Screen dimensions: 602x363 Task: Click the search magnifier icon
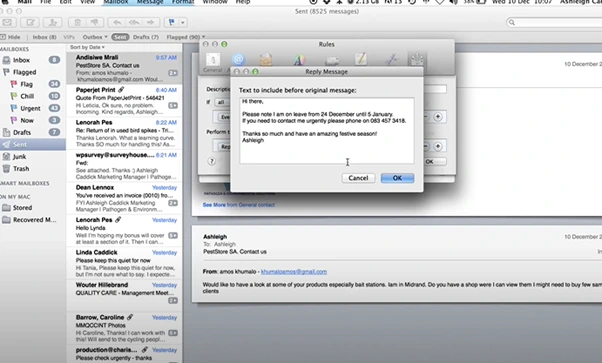pos(511,23)
